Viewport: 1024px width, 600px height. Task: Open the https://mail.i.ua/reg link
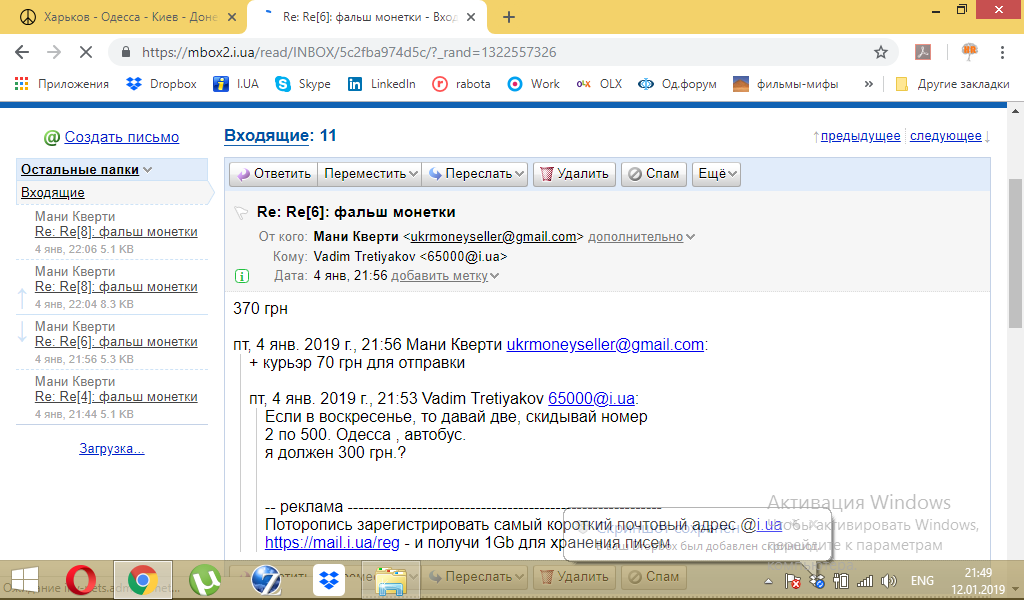click(332, 543)
